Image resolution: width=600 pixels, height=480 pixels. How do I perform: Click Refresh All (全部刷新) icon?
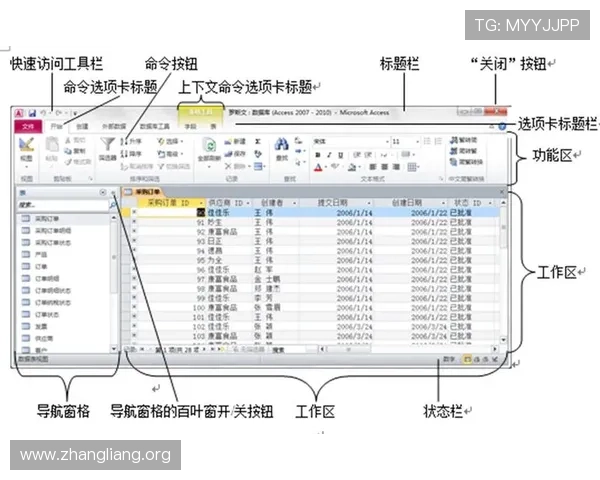tap(210, 146)
